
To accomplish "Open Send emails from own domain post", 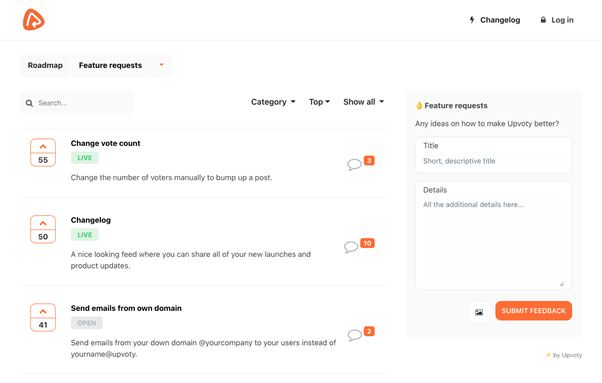I will 126,308.
